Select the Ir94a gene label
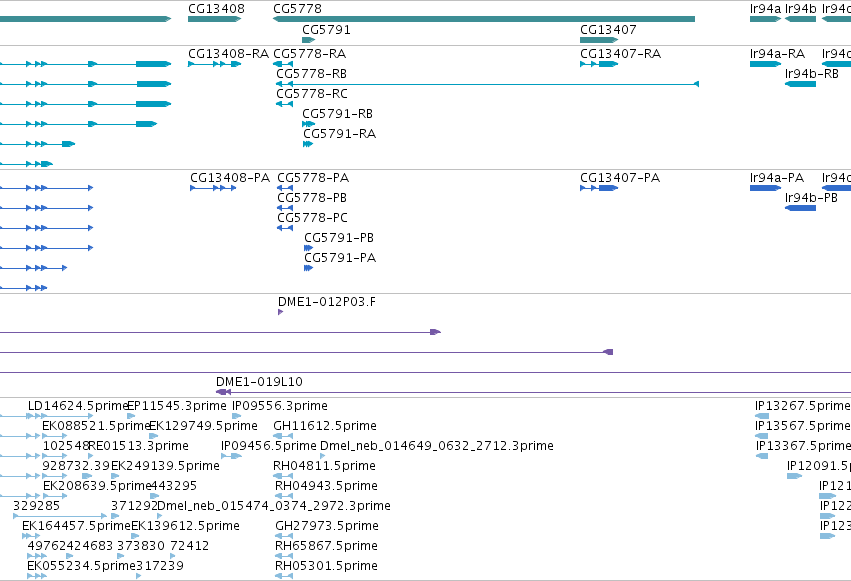851x581 pixels. [765, 9]
